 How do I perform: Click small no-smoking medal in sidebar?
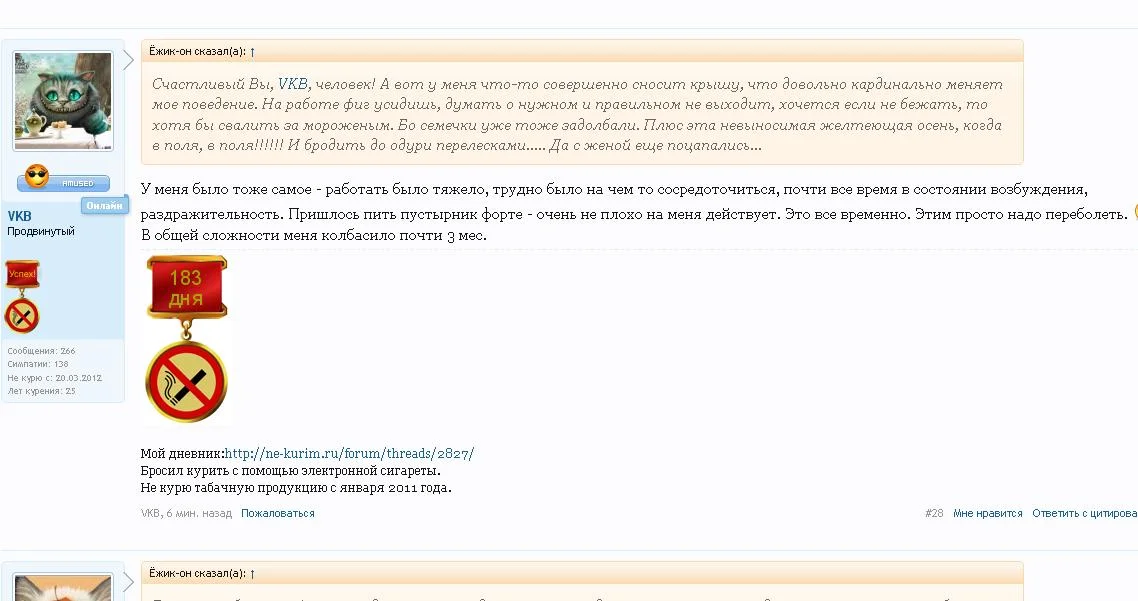tap(22, 316)
